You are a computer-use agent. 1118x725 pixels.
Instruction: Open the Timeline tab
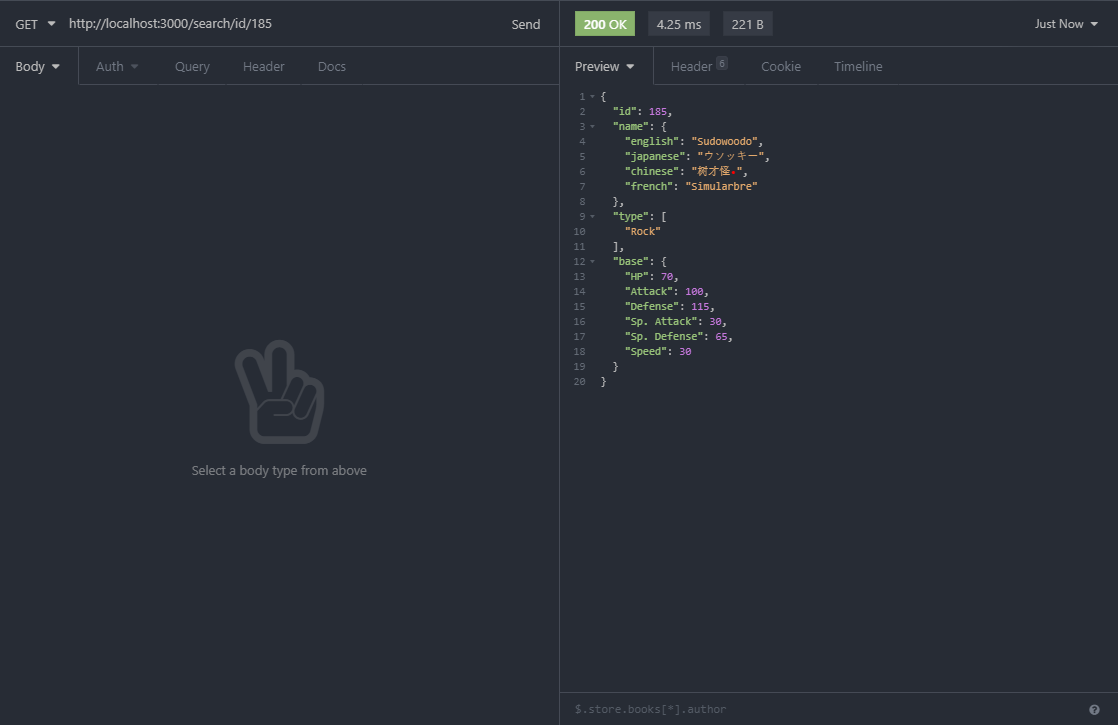pos(858,66)
